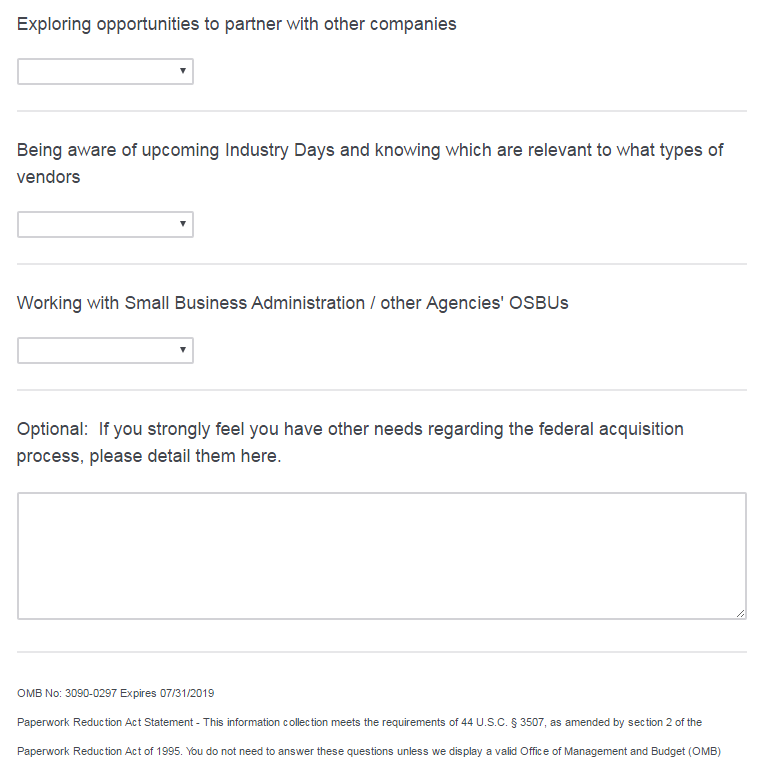Focus the optional other needs text area
The height and width of the screenshot is (762, 767).
381,555
